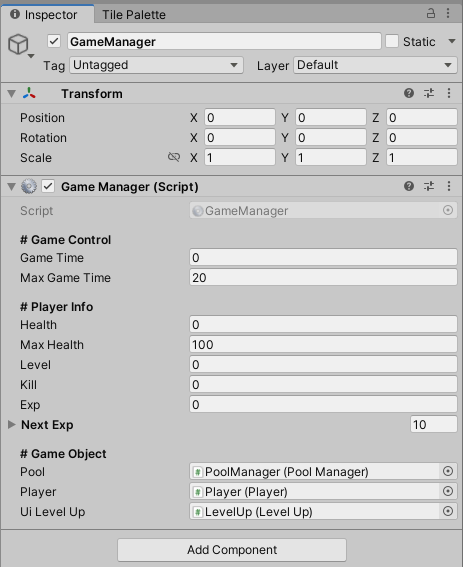Edit the Max Game Time value field
463x567 pixels.
(323, 278)
